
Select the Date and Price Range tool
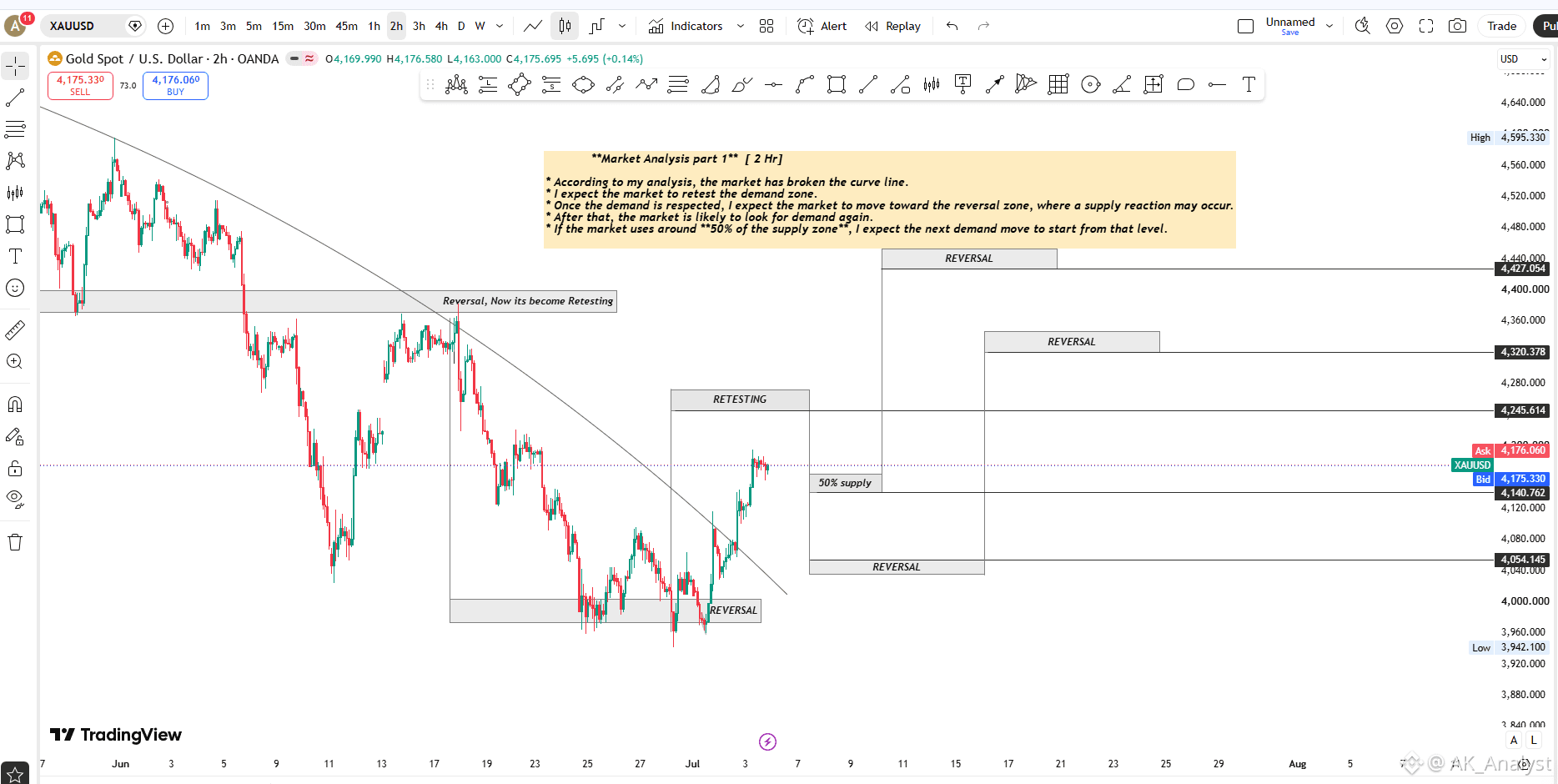pos(1153,84)
